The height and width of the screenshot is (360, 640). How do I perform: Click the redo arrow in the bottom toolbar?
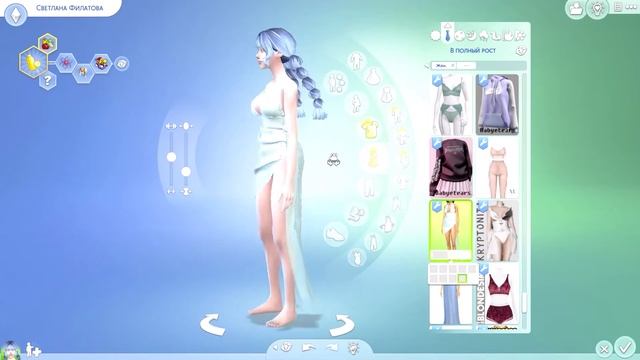pyautogui.click(x=331, y=348)
